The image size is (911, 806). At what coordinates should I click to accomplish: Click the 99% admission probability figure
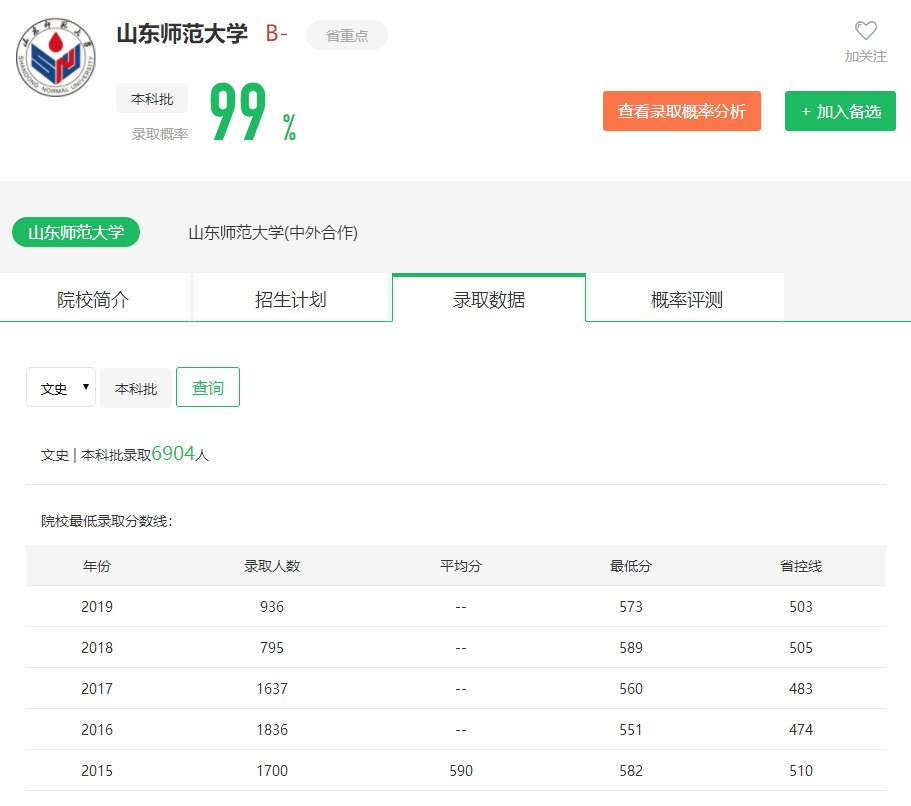coord(253,112)
